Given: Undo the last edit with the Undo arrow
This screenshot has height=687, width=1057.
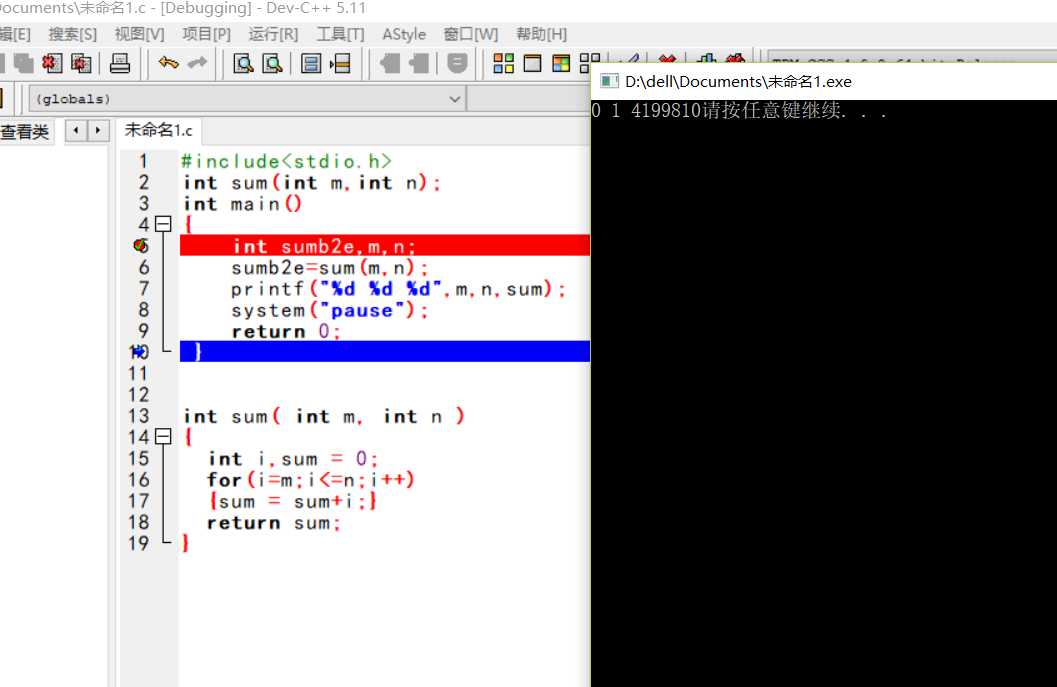Looking at the screenshot, I should (168, 63).
